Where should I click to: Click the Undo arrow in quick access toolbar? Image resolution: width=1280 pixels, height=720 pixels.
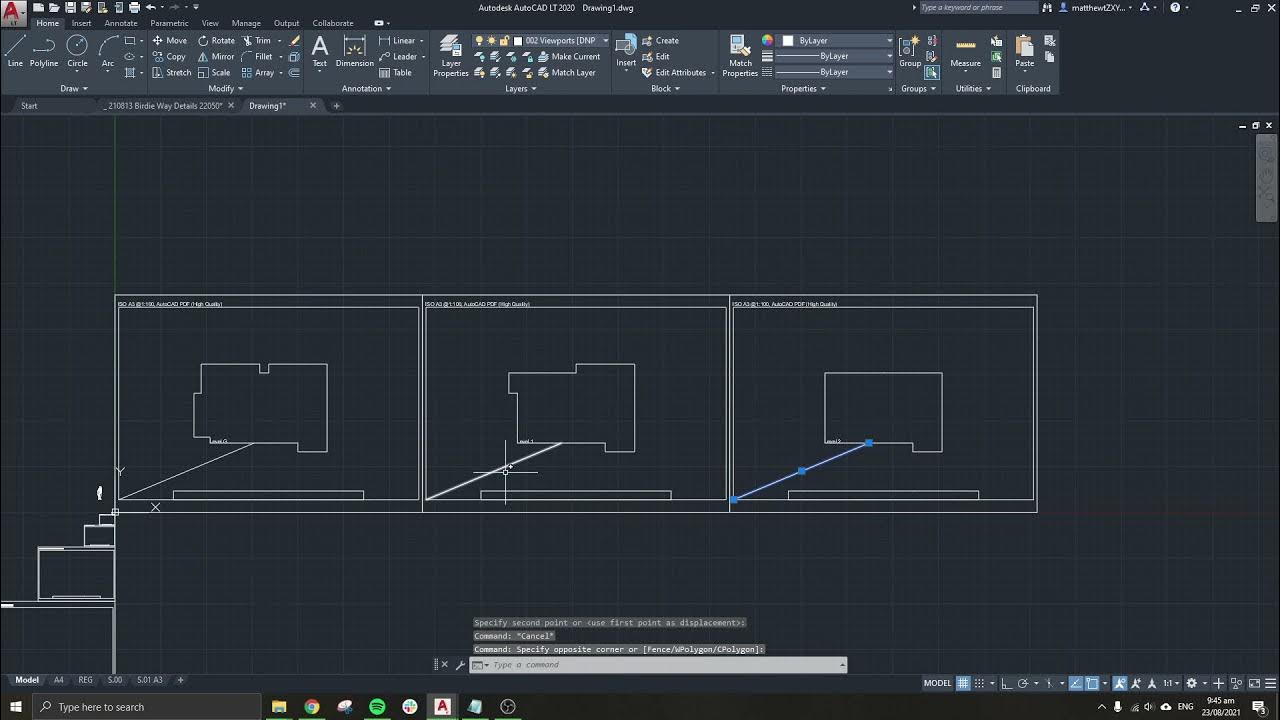pyautogui.click(x=151, y=7)
